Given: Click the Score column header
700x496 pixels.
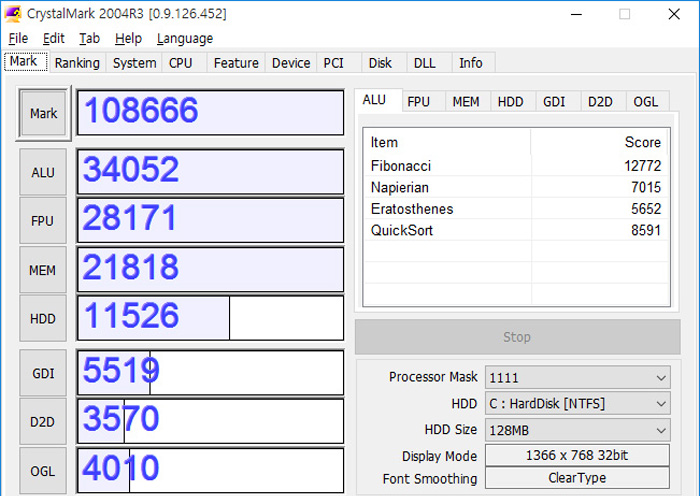Looking at the screenshot, I should pos(600,142).
